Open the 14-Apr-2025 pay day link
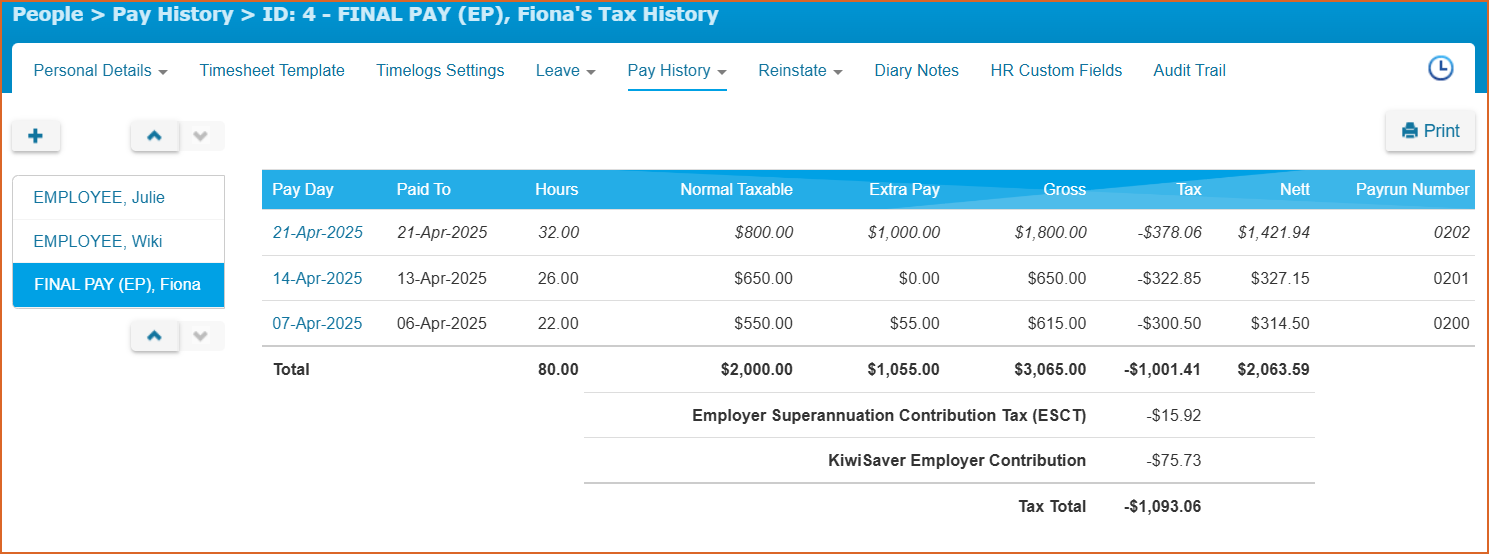 (x=317, y=279)
